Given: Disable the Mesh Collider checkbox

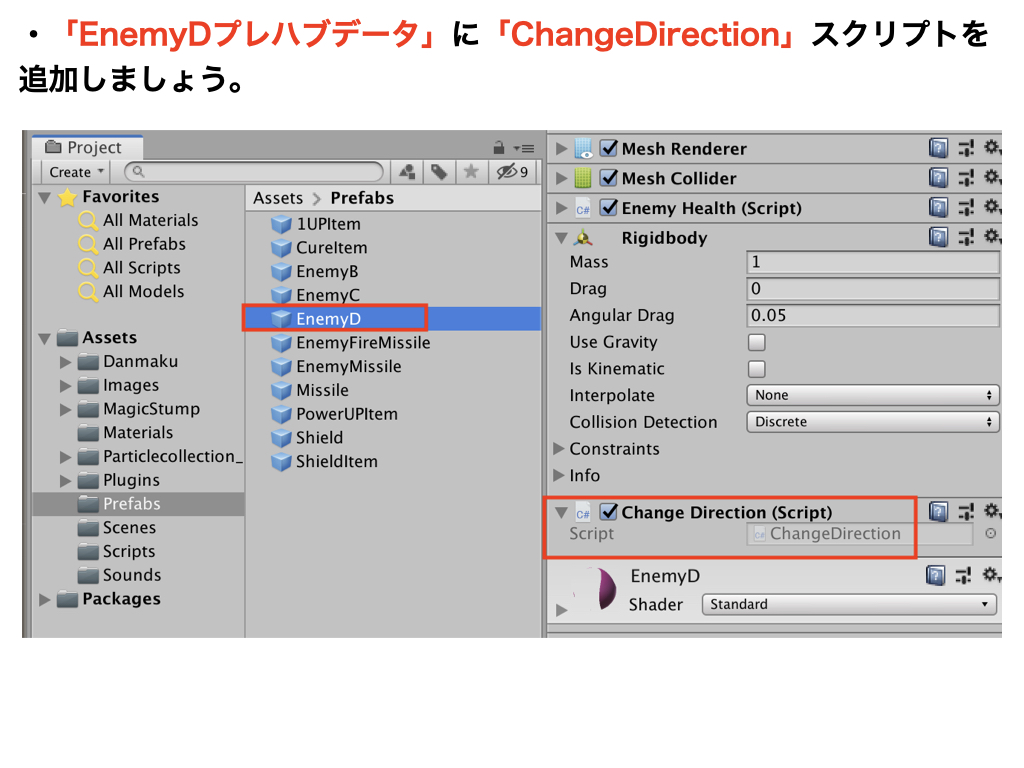Looking at the screenshot, I should [x=608, y=178].
